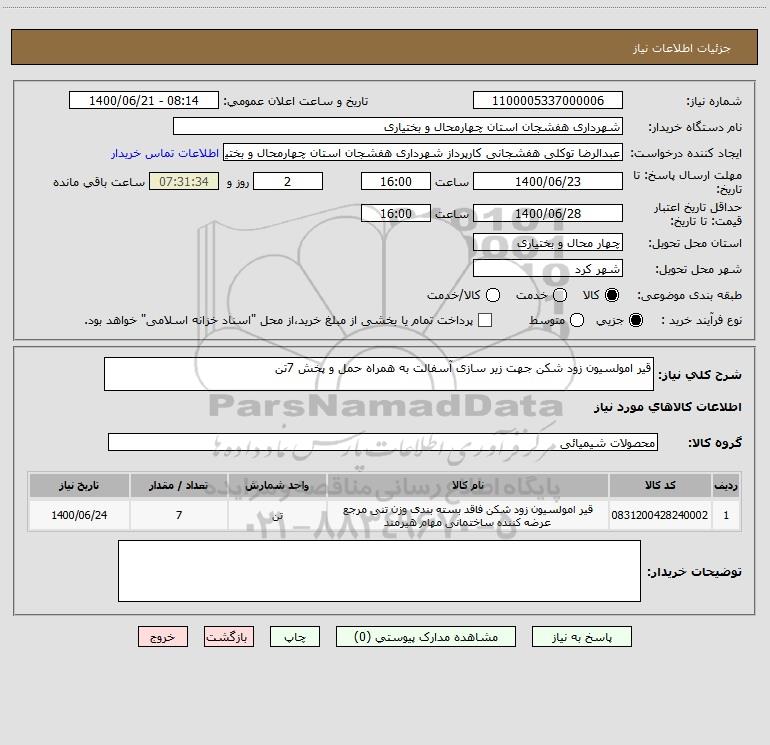
Task: Click the announcement date field 1400/06/21 - 08:14
Action: coord(144,101)
